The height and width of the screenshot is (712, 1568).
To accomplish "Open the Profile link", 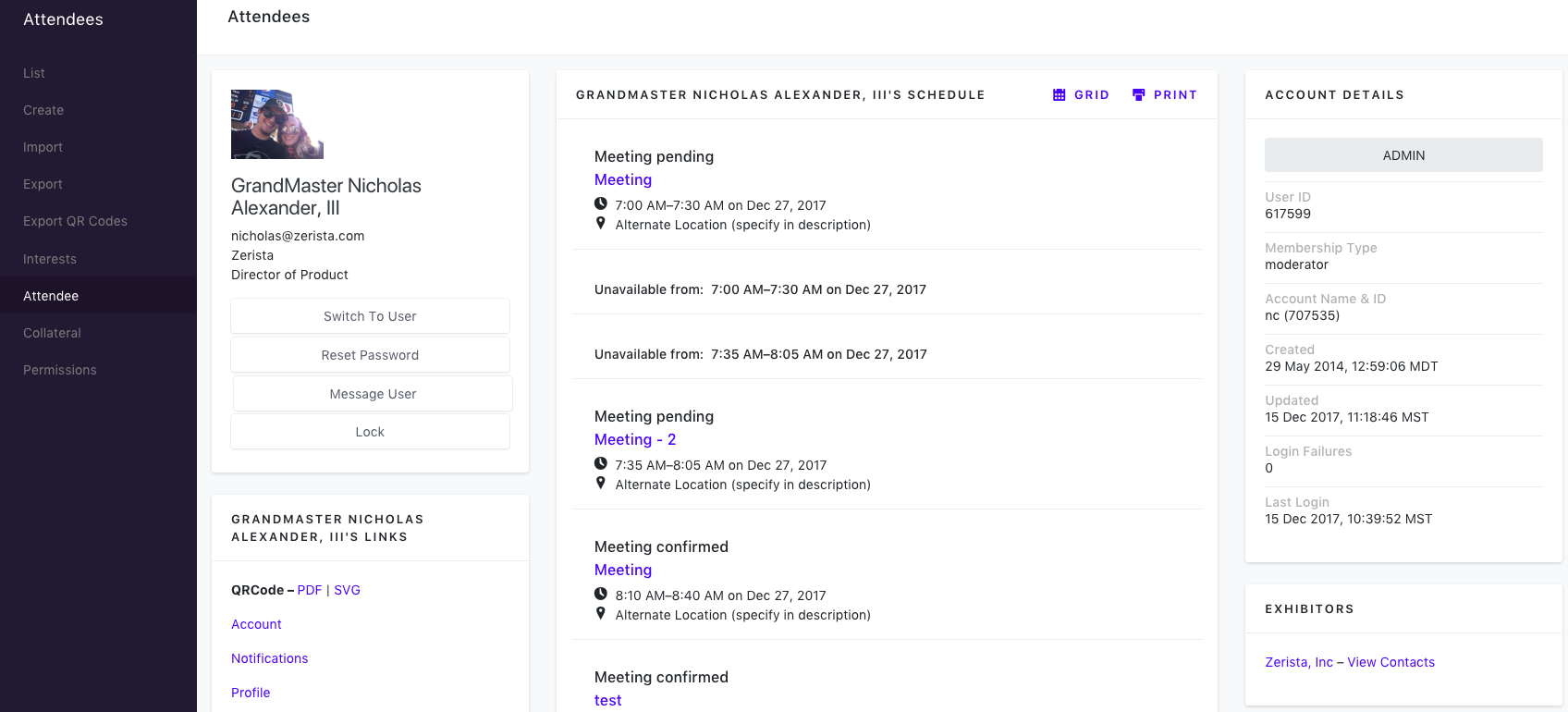I will click(x=251, y=693).
